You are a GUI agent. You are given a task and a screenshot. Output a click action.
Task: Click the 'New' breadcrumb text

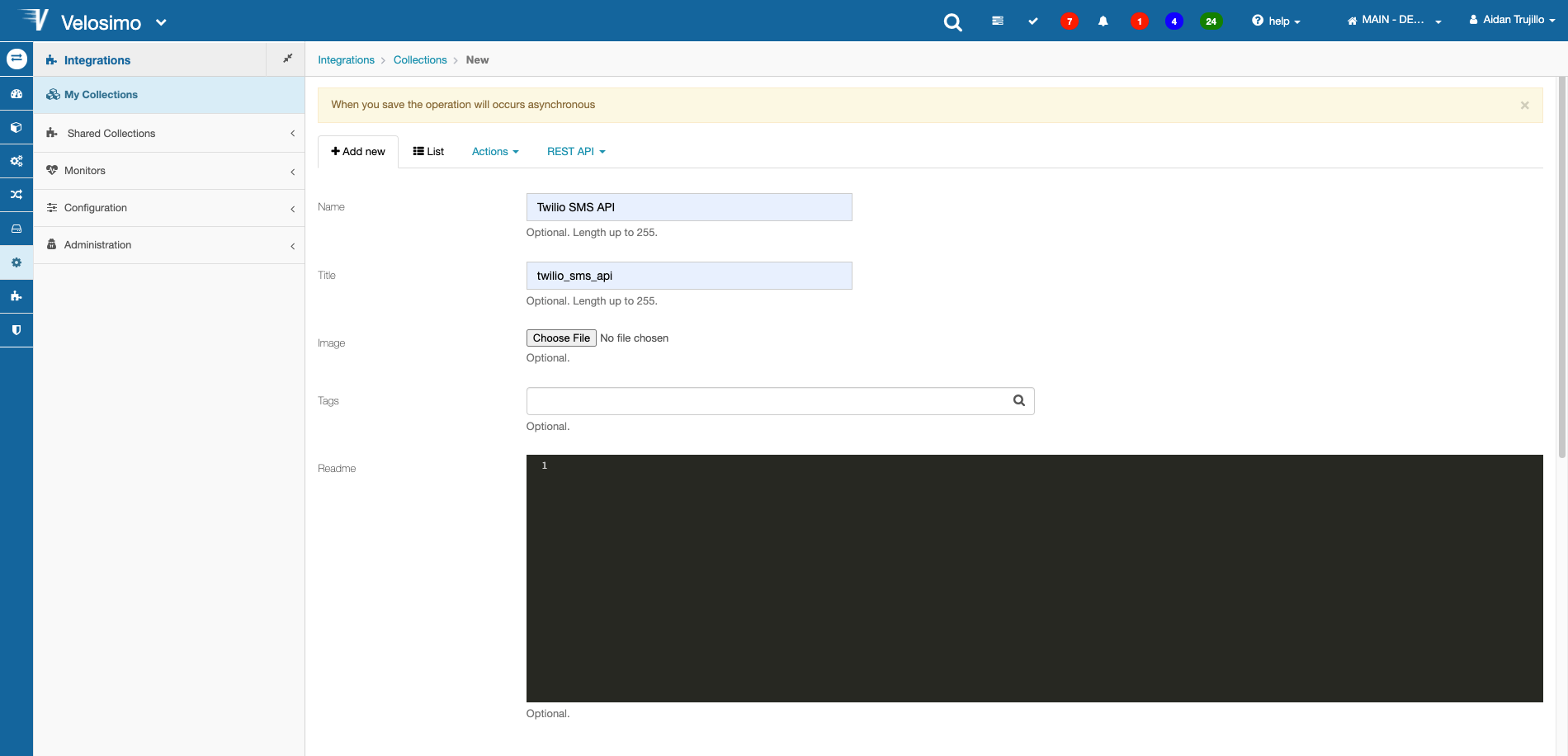point(477,60)
